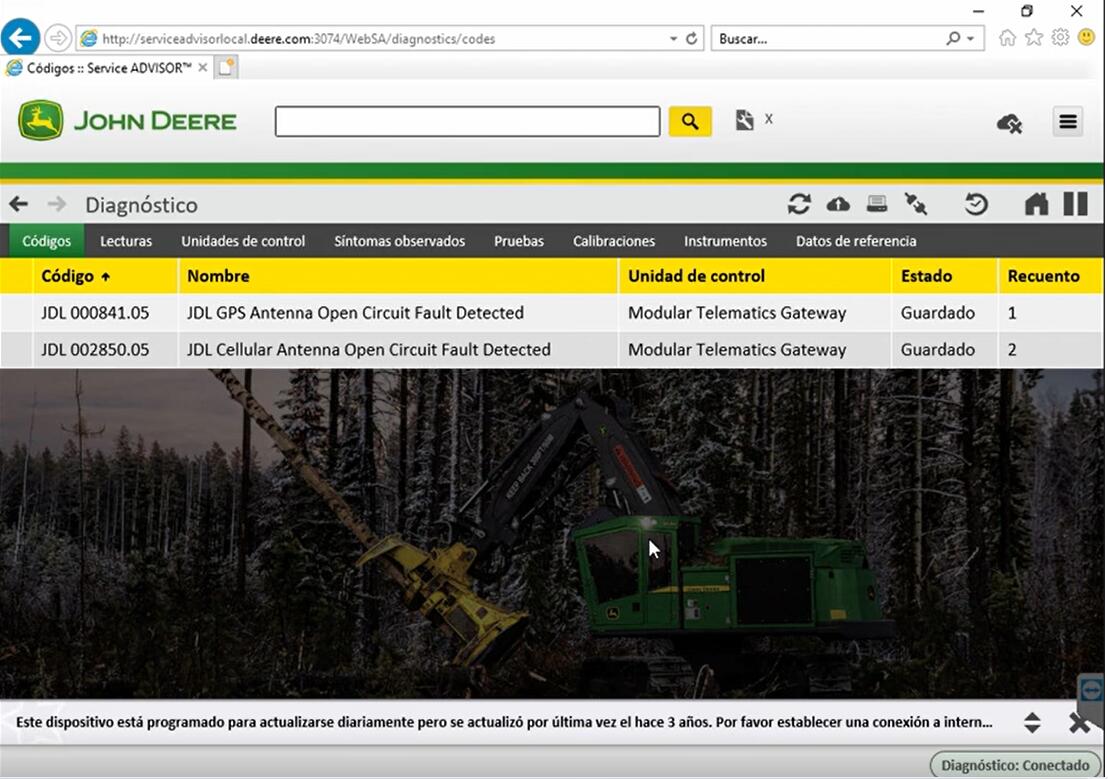Click JDL Cellular Antenna Open Circuit Fault Detected
Image resolution: width=1108 pixels, height=779 pixels.
369,349
